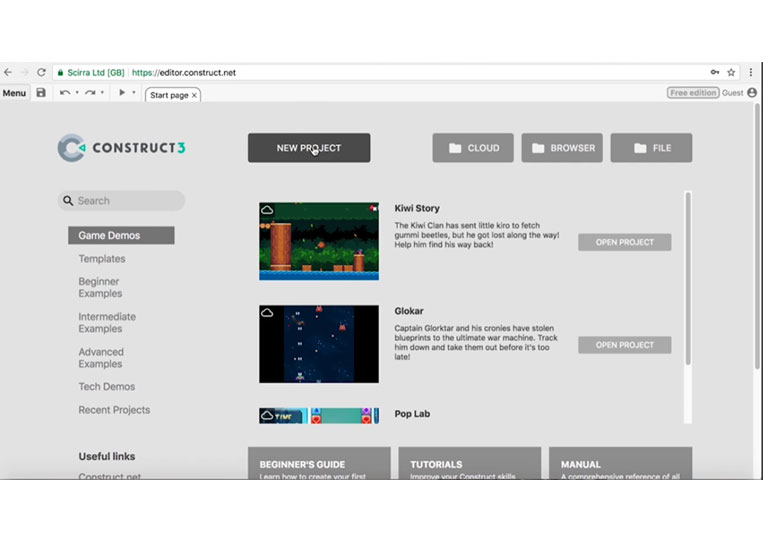
Task: Select Advanced Examples category
Action: click(101, 358)
